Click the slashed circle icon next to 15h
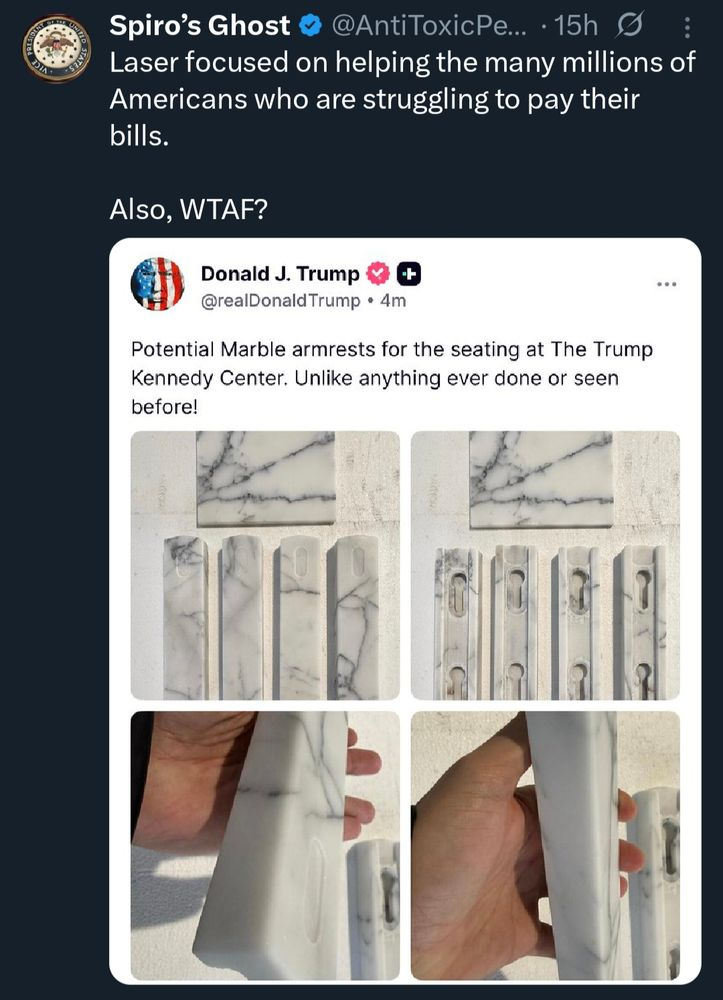The width and height of the screenshot is (723, 1000). [633, 27]
